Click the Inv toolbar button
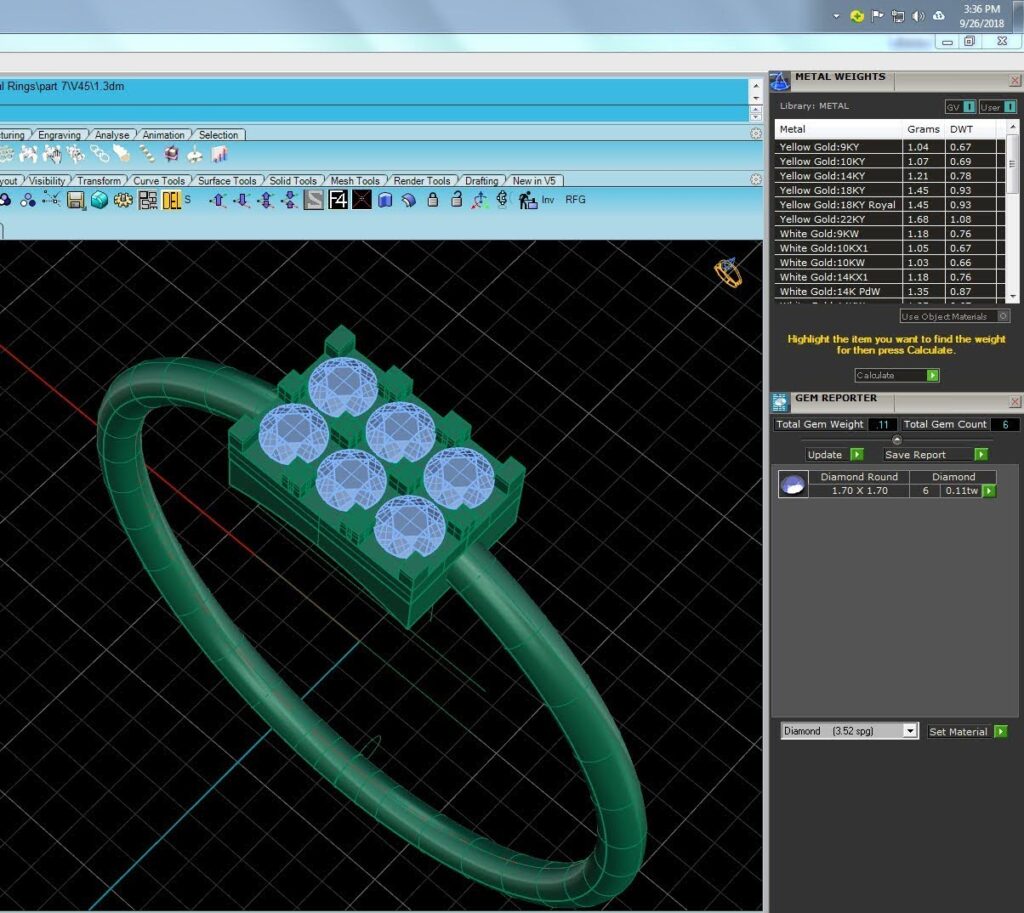 [548, 200]
